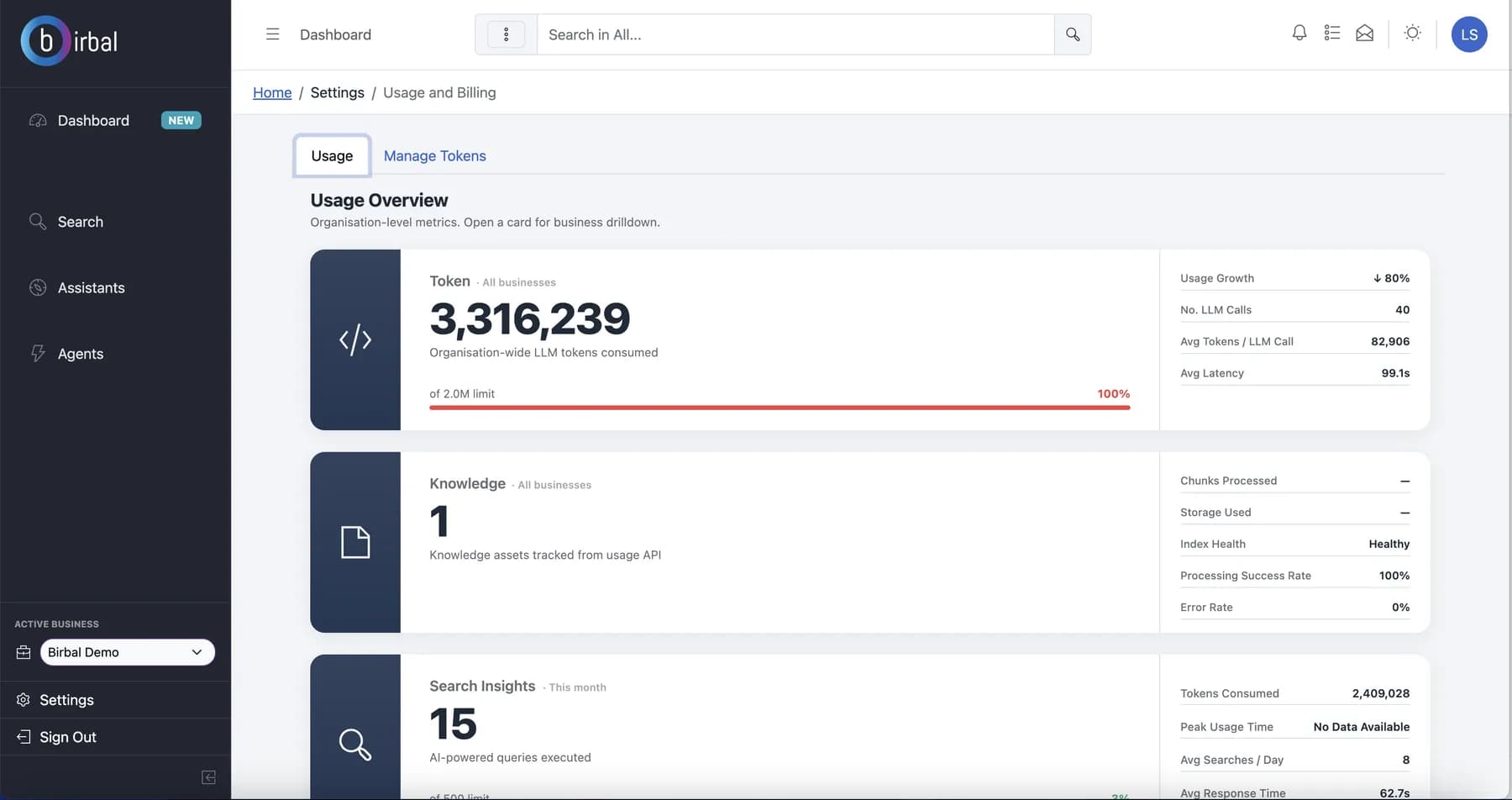The height and width of the screenshot is (800, 1512).
Task: Open Settings in the sidebar footer
Action: (x=66, y=700)
